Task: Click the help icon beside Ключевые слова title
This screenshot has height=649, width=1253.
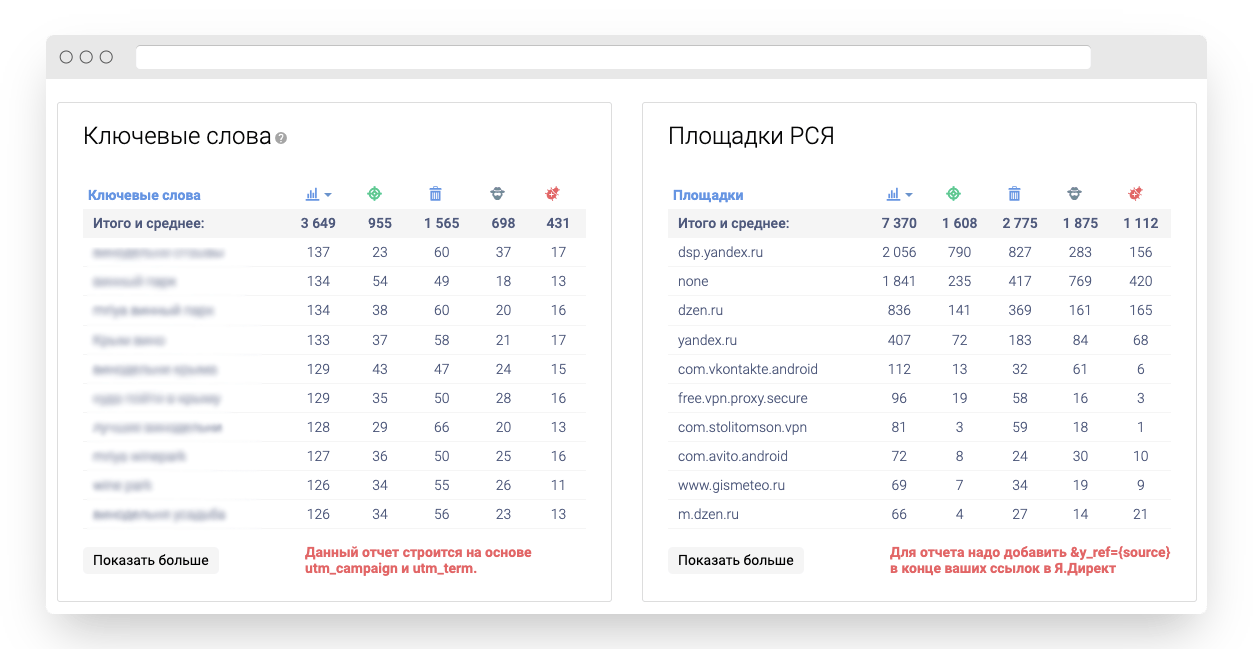Action: 281,138
